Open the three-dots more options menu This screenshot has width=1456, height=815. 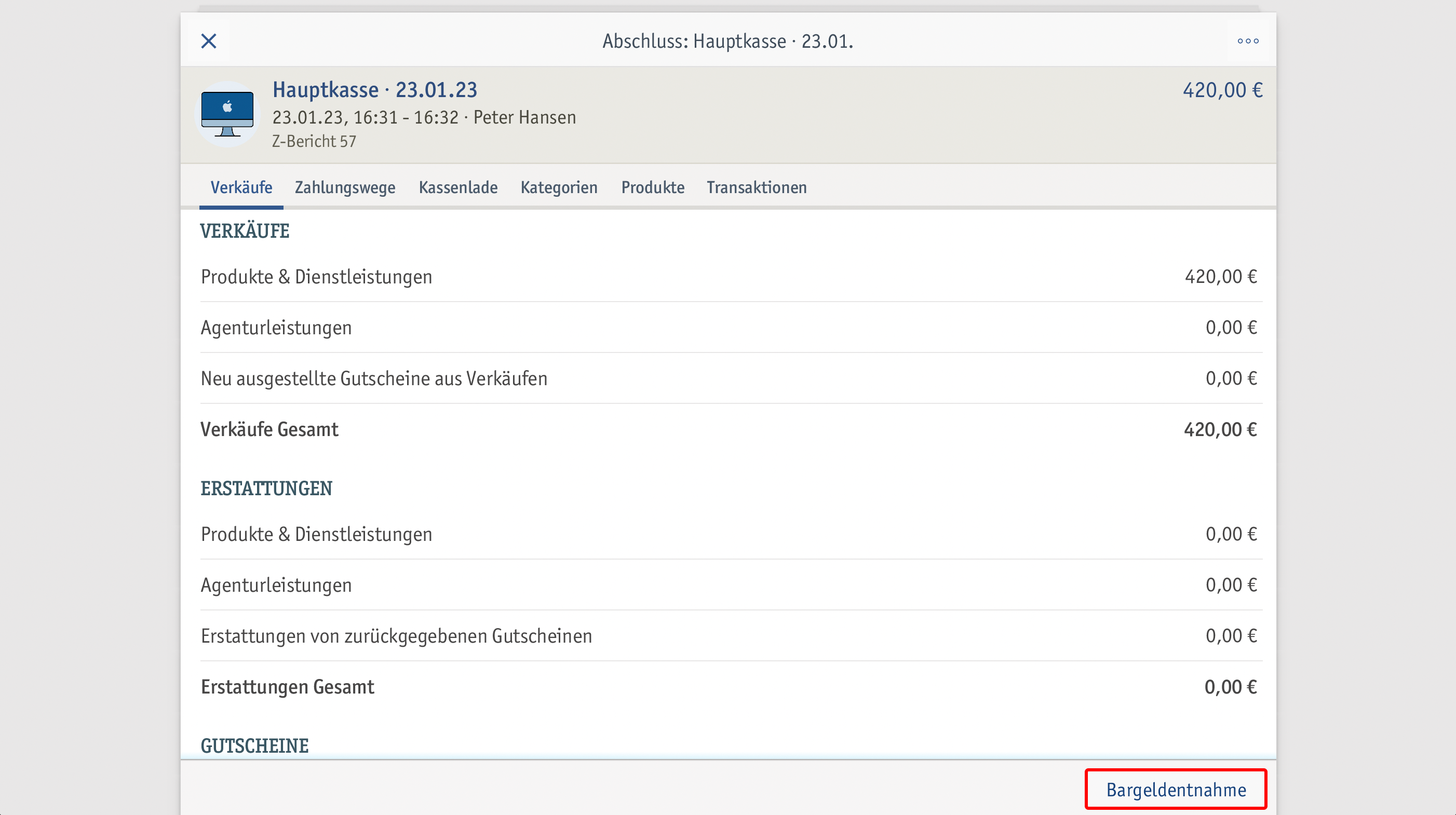pos(1247,41)
